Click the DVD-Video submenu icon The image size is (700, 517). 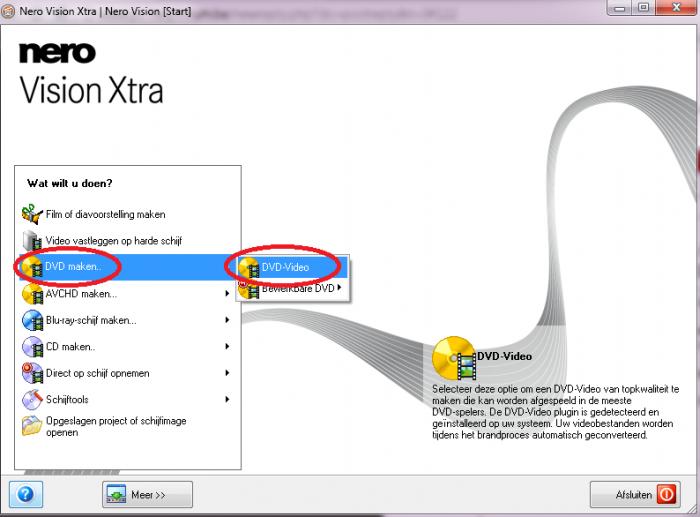point(249,267)
